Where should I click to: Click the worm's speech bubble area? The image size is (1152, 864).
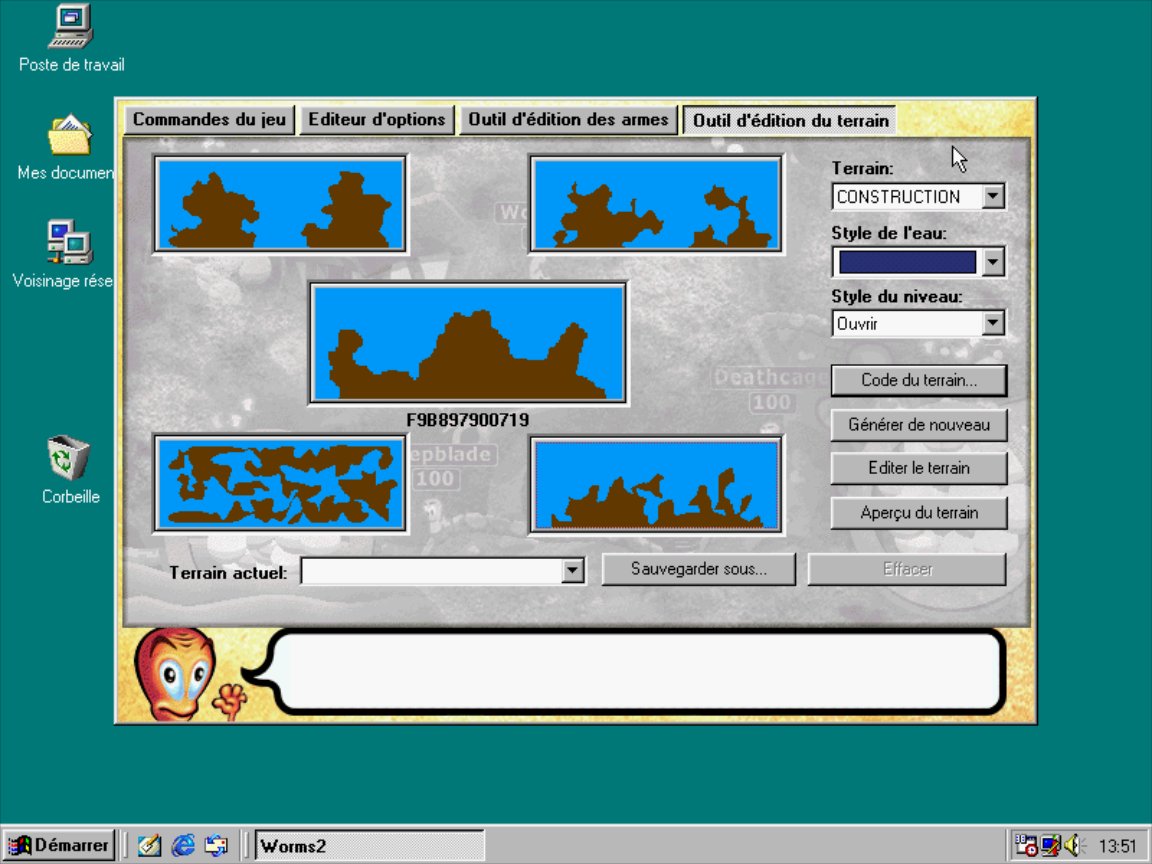[x=638, y=672]
